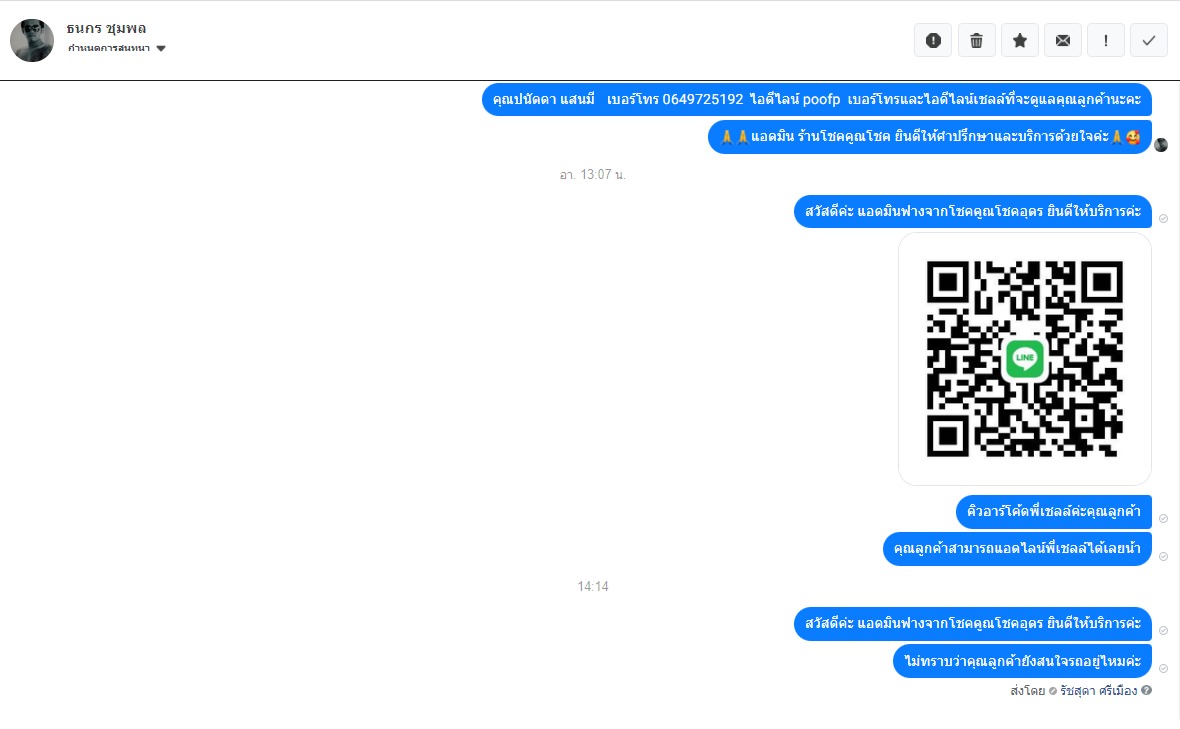Select the message คิวอาร์โค้ดพี่เซลล์ค่ะคุณลูกค้า
This screenshot has height=729, width=1180.
tap(1054, 512)
